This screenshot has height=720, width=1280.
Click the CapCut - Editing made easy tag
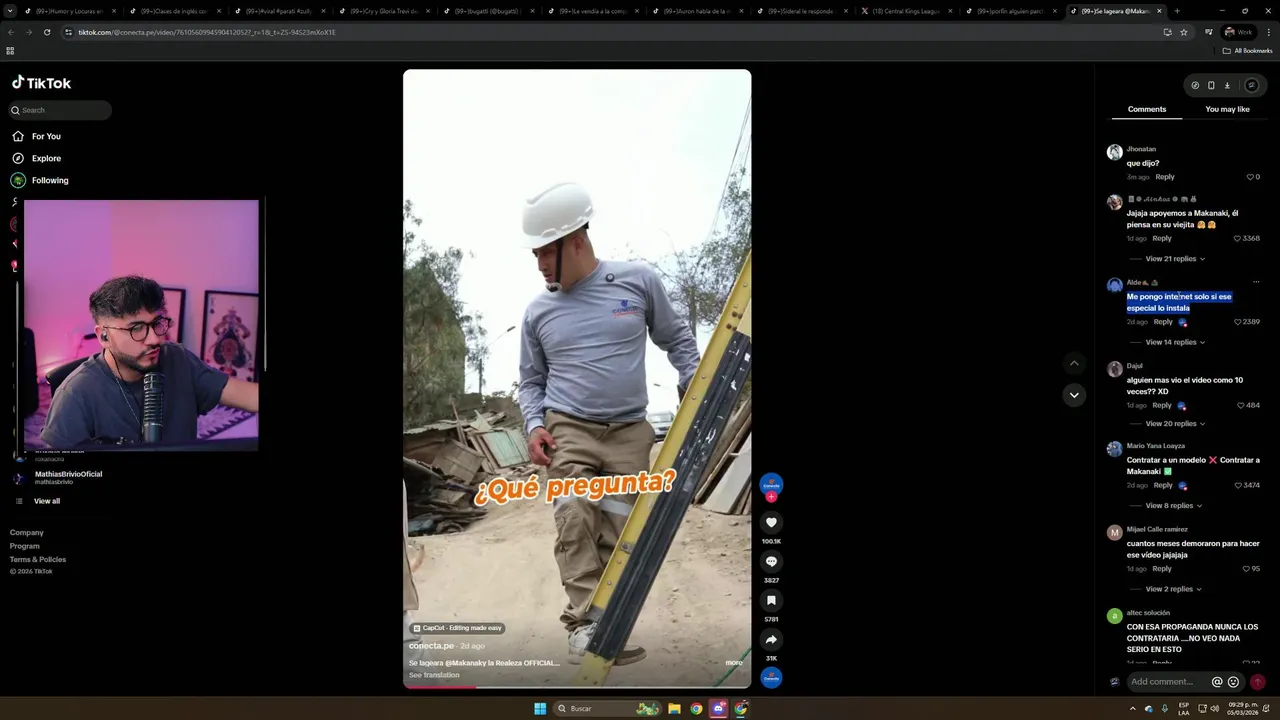pyautogui.click(x=457, y=628)
